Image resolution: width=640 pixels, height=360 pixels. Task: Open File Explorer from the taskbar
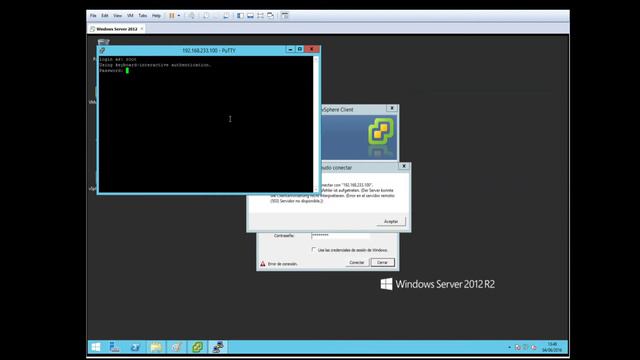coord(156,347)
